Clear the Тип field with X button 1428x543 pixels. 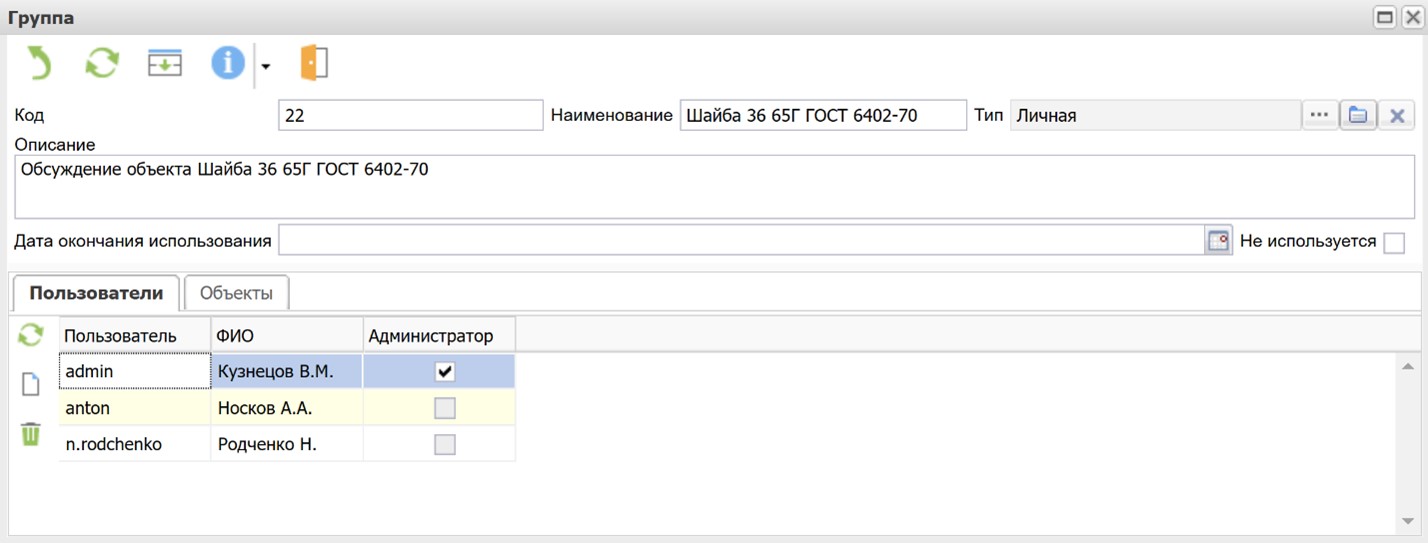[1397, 116]
